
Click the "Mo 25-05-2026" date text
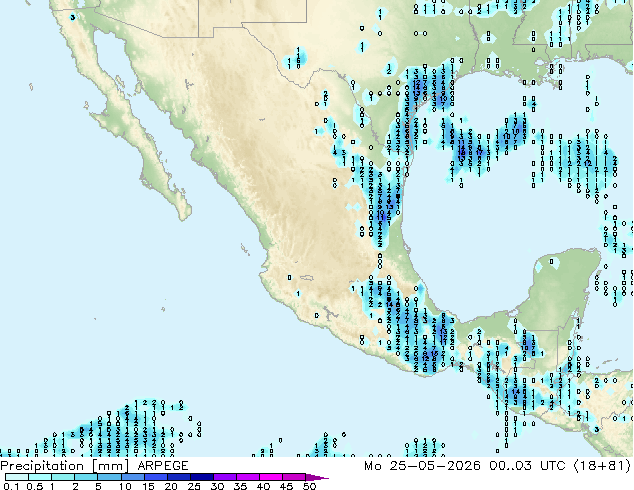coord(423,466)
